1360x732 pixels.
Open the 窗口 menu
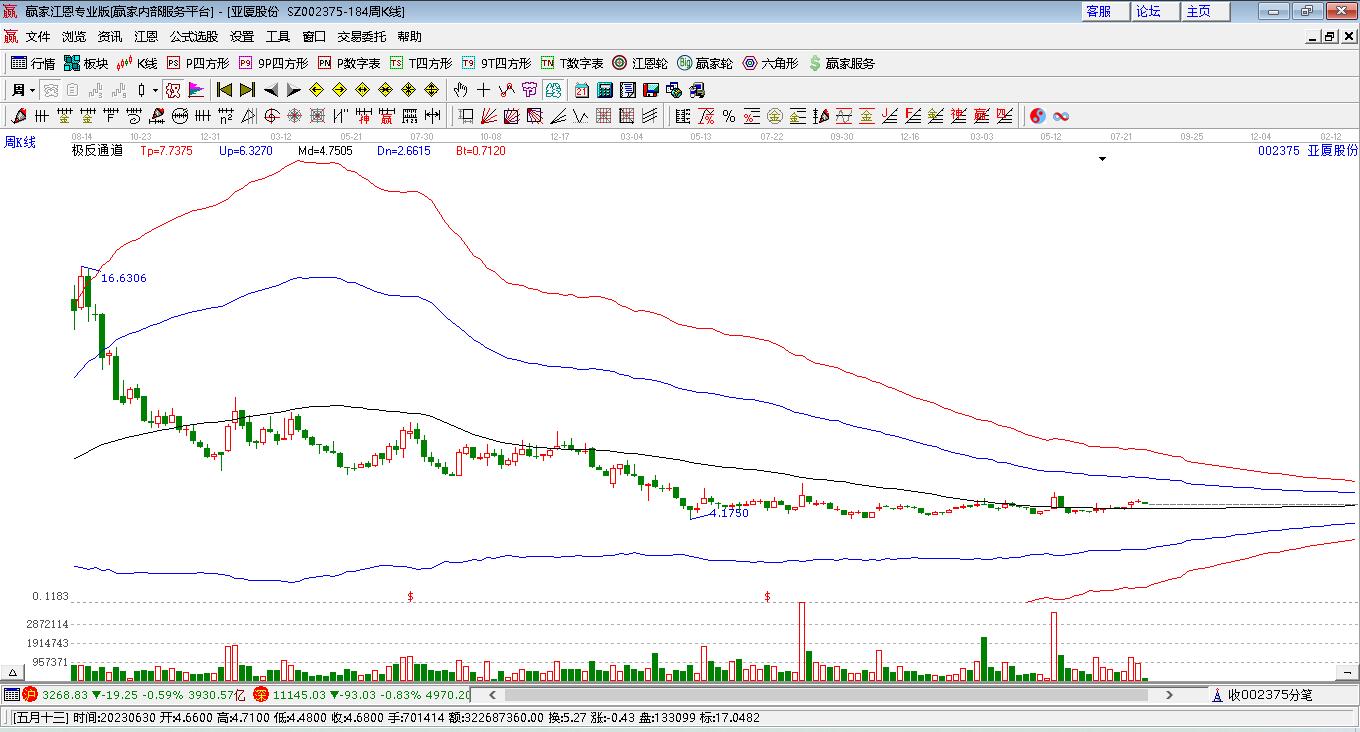(x=314, y=37)
